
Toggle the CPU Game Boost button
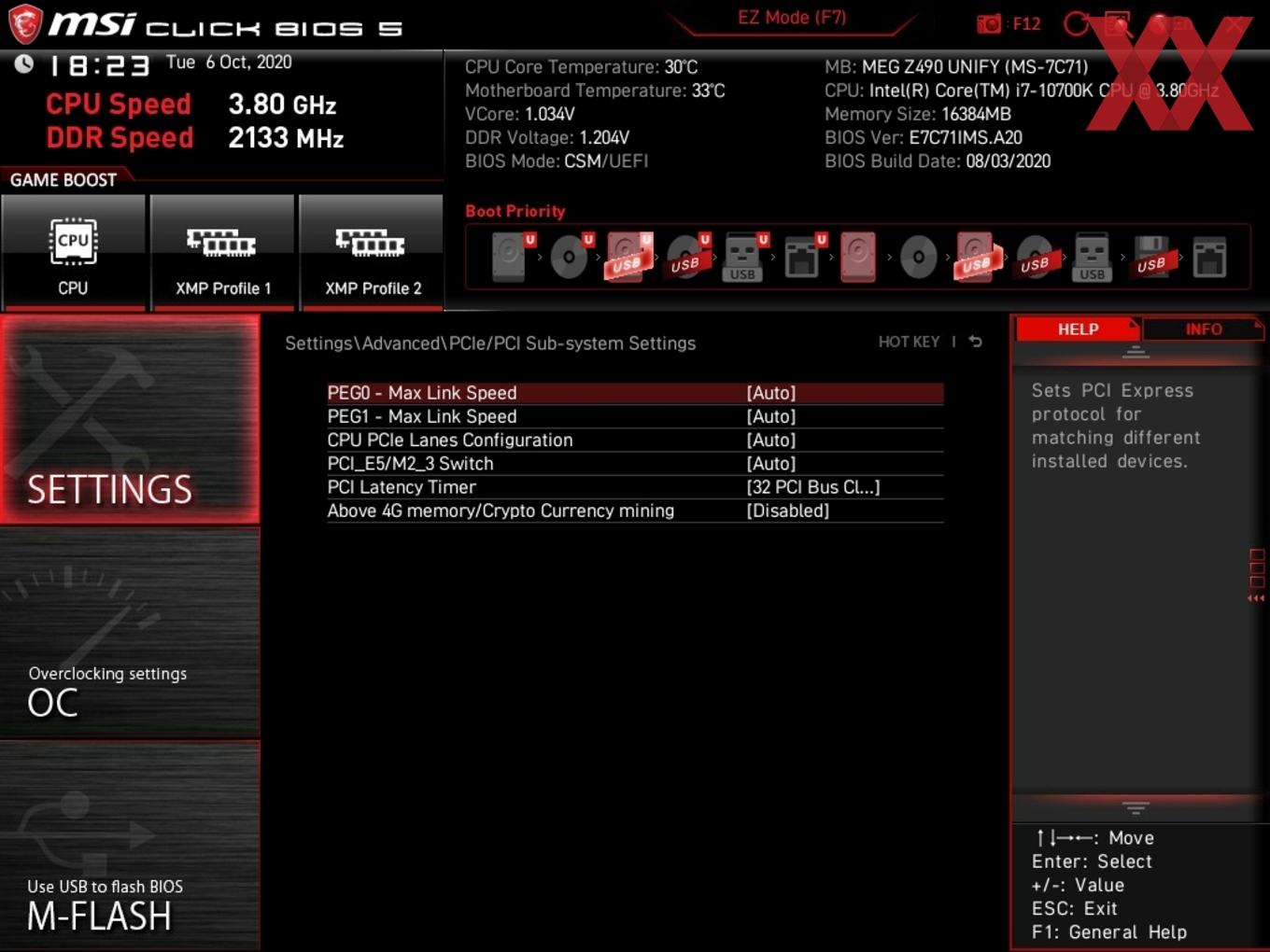point(73,252)
